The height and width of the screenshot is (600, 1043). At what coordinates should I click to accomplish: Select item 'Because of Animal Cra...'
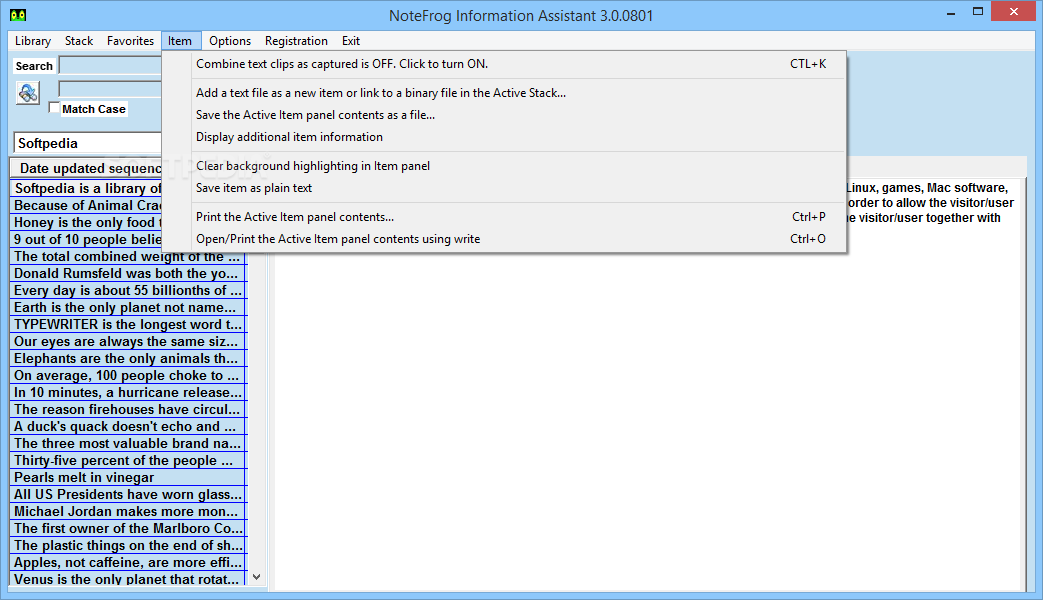coord(86,206)
